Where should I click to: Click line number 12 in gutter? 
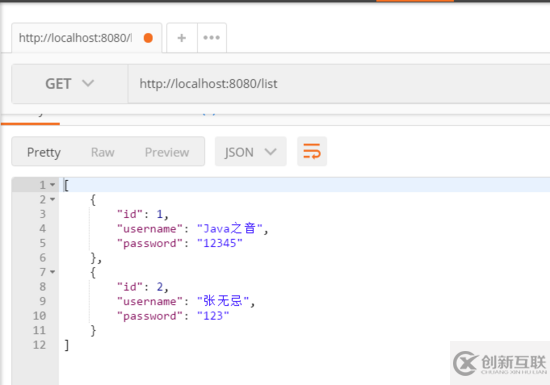(39, 345)
